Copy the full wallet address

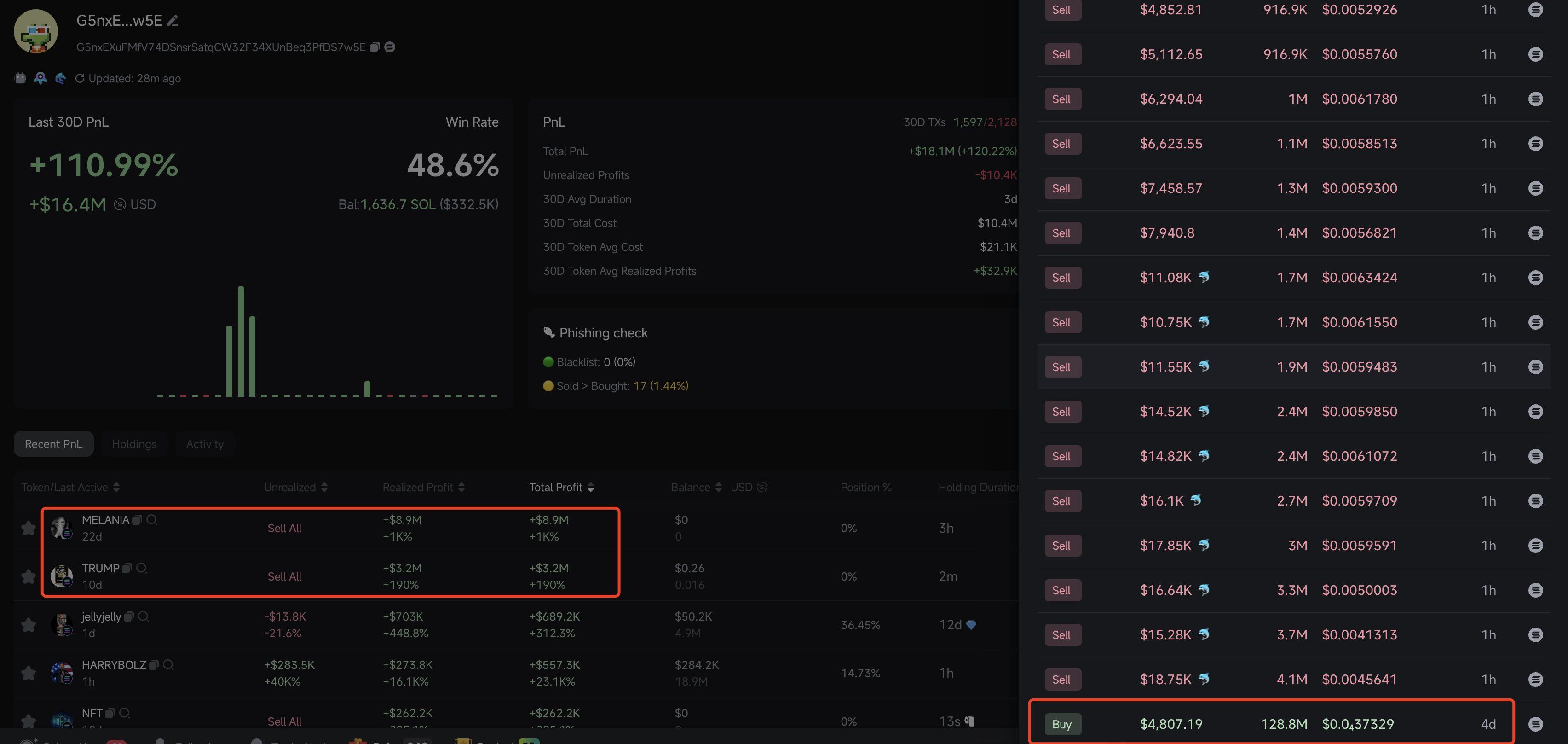click(375, 47)
